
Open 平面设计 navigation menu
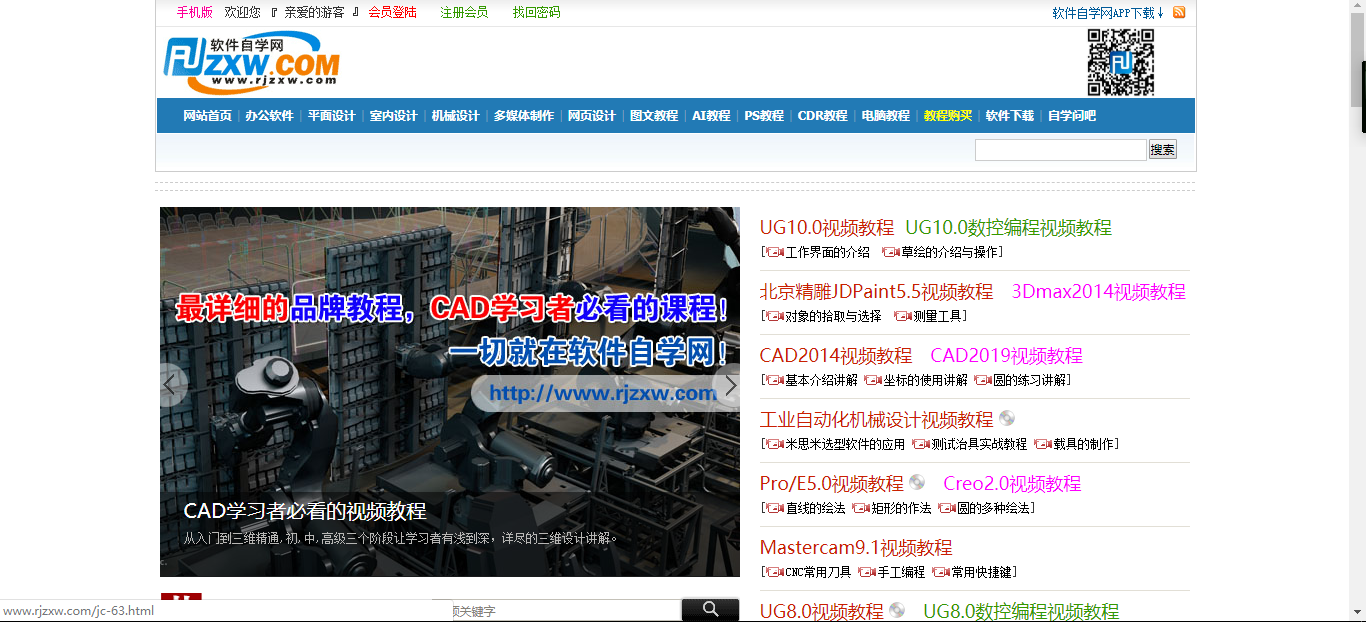tap(331, 116)
